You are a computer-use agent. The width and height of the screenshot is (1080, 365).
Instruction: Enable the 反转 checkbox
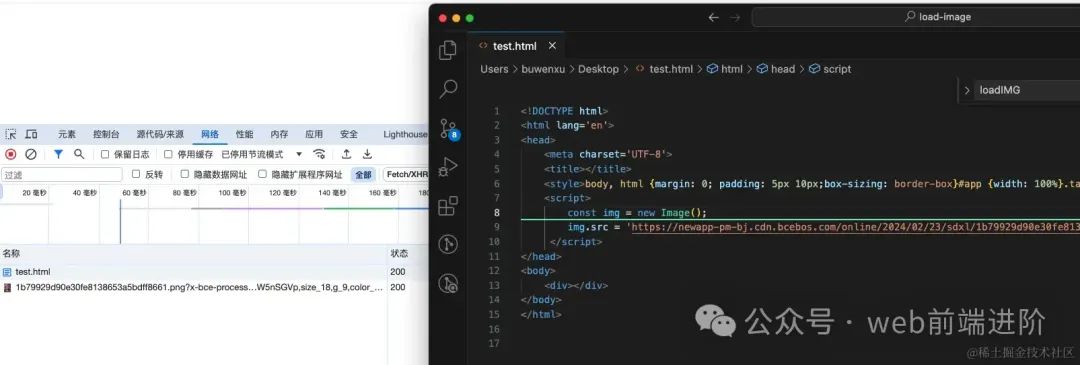click(136, 174)
